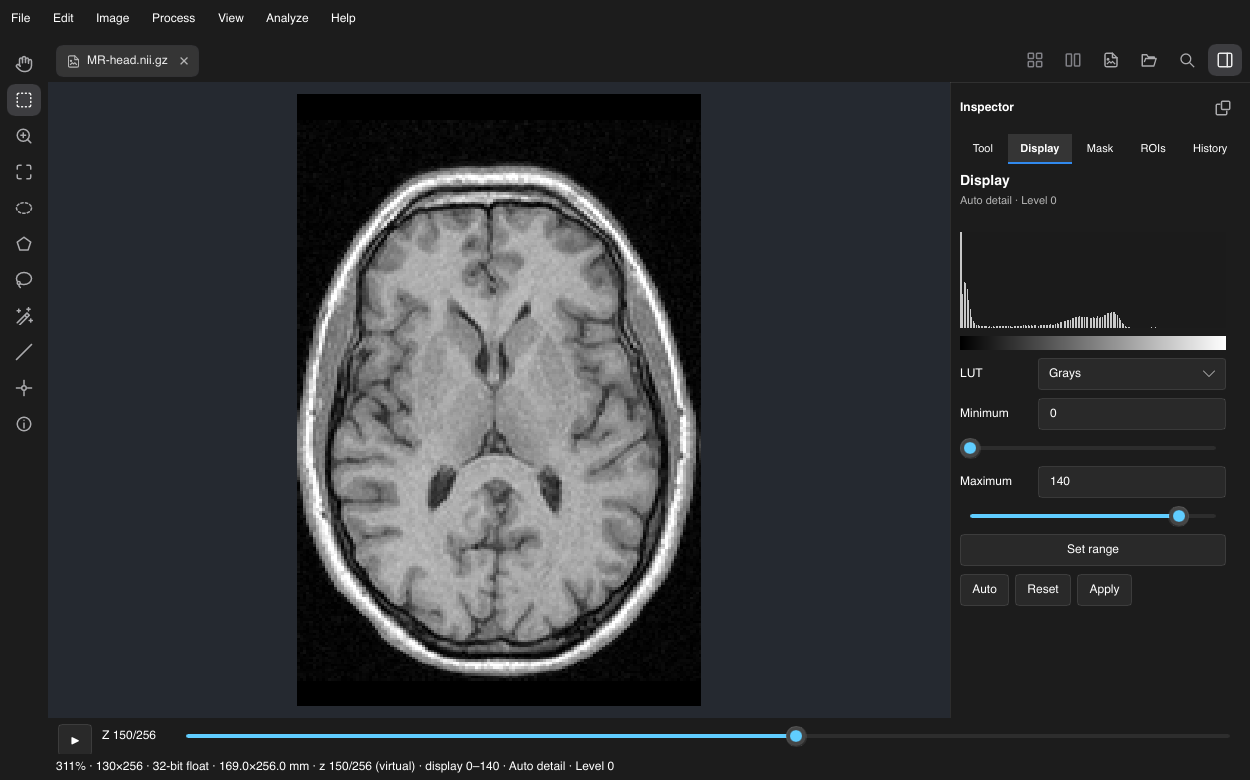This screenshot has width=1250, height=780.
Task: Switch to the ROIs inspector tab
Action: (x=1153, y=148)
